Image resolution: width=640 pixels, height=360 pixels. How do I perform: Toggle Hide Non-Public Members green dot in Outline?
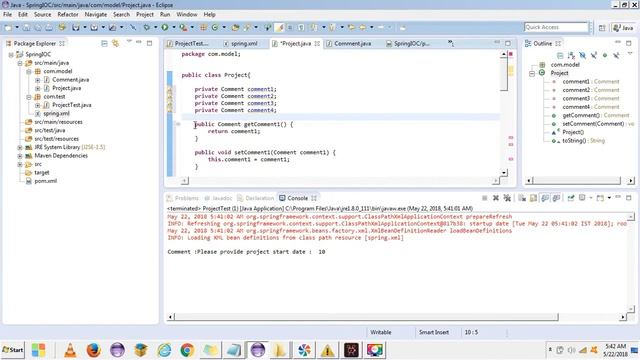tap(605, 56)
